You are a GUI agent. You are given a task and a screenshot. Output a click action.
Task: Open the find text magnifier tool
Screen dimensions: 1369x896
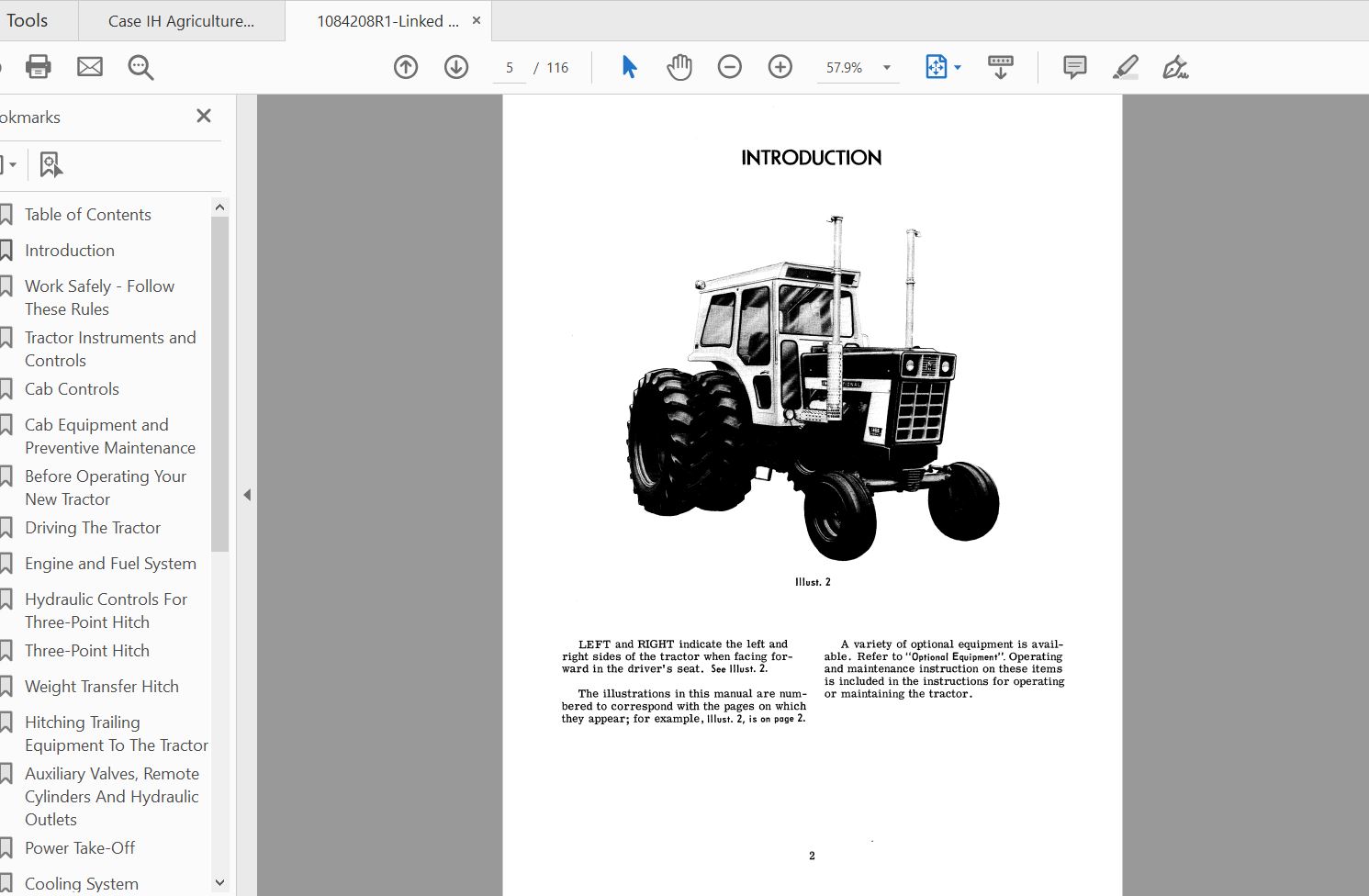tap(140, 67)
